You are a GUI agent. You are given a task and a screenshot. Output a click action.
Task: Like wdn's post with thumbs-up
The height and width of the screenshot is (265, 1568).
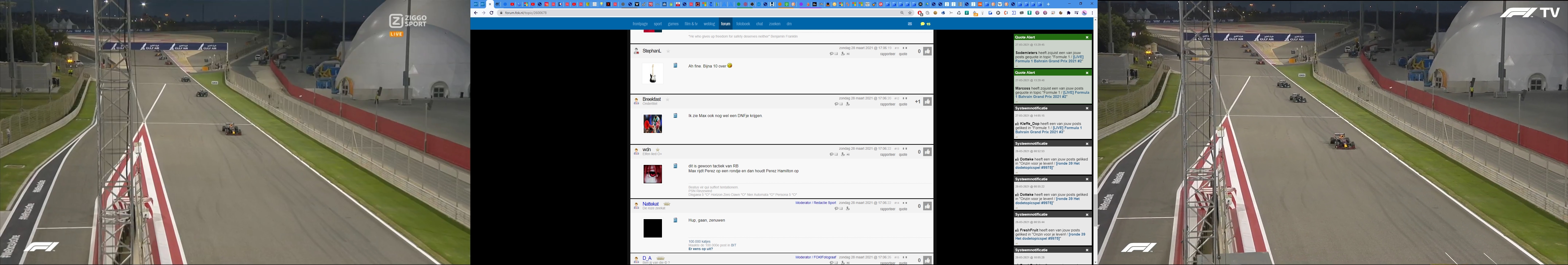928,152
